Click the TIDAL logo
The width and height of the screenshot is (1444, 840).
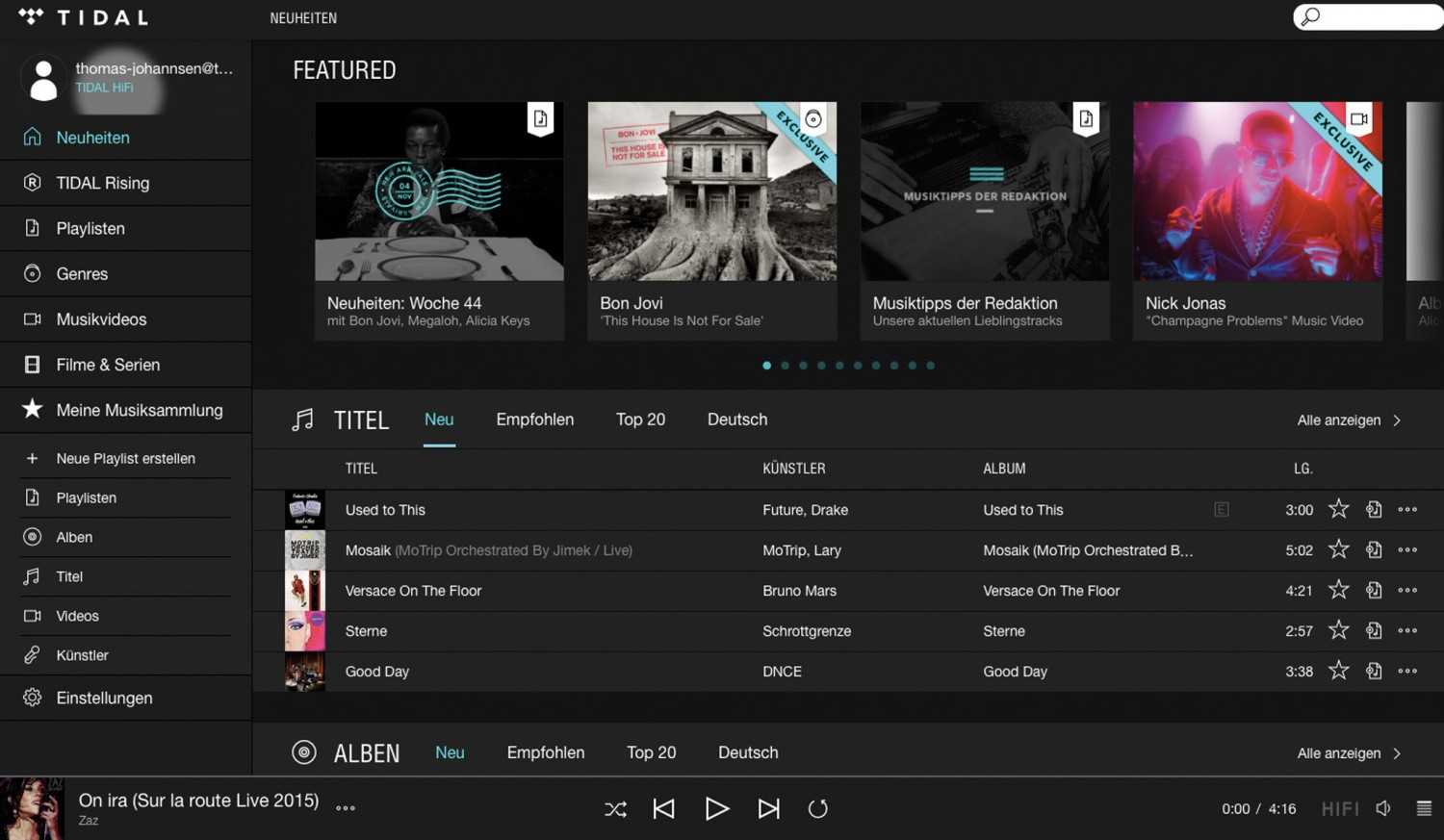pos(84,17)
